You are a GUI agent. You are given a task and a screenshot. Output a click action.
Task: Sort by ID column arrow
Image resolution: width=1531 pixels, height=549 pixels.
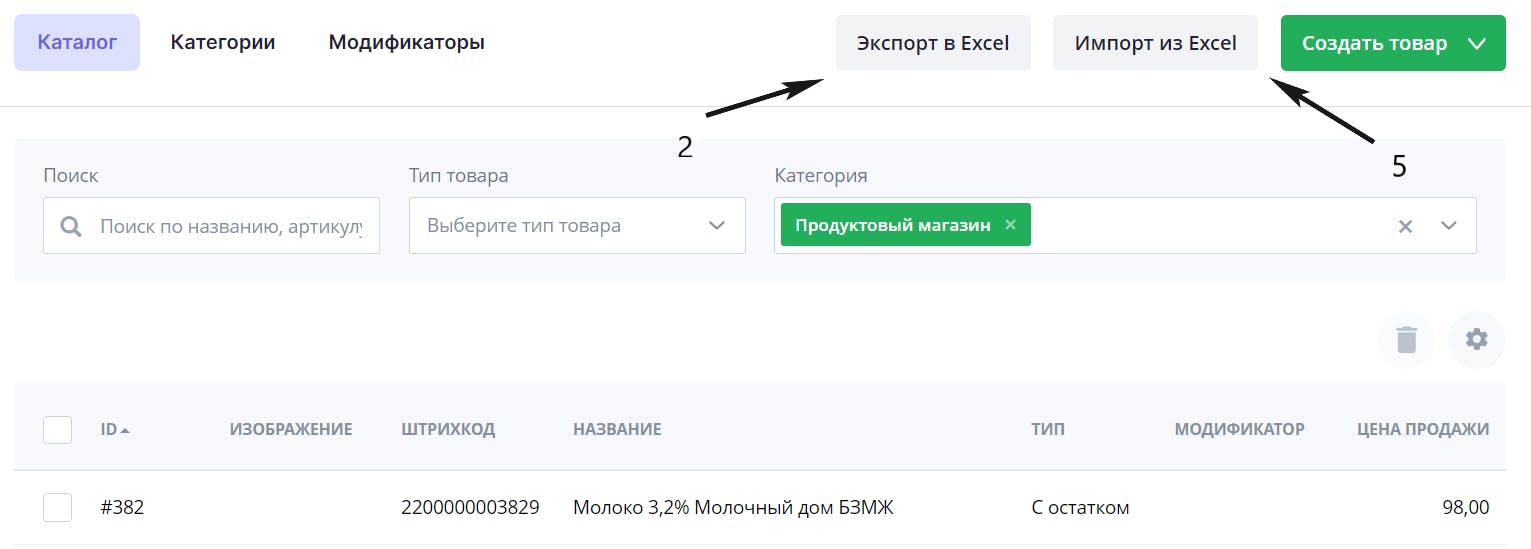click(124, 430)
